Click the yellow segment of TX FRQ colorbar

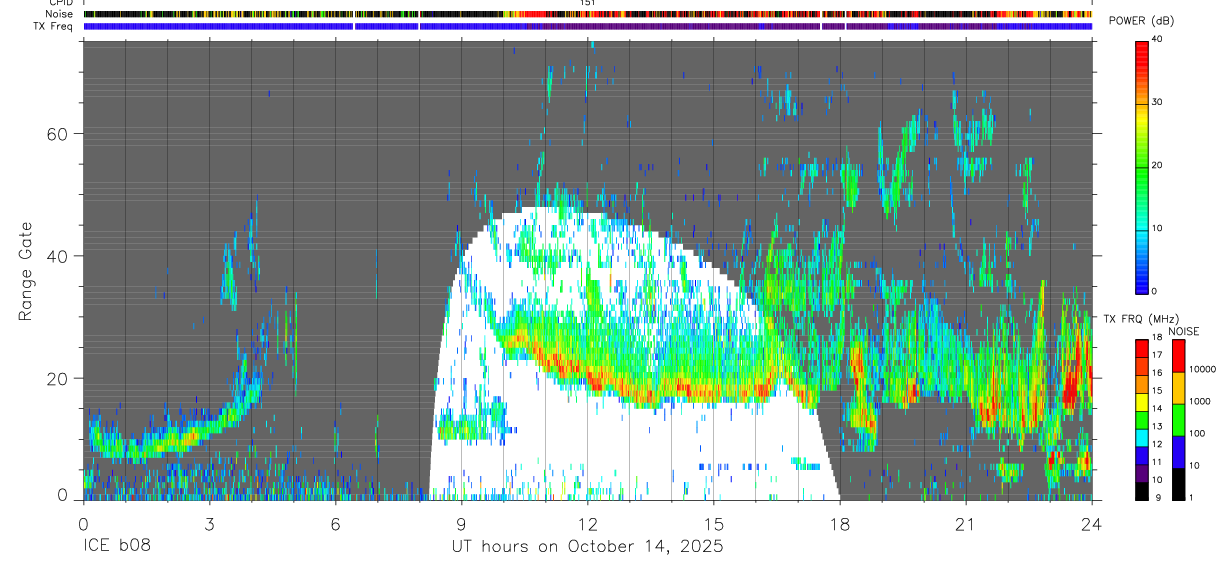(x=1141, y=401)
